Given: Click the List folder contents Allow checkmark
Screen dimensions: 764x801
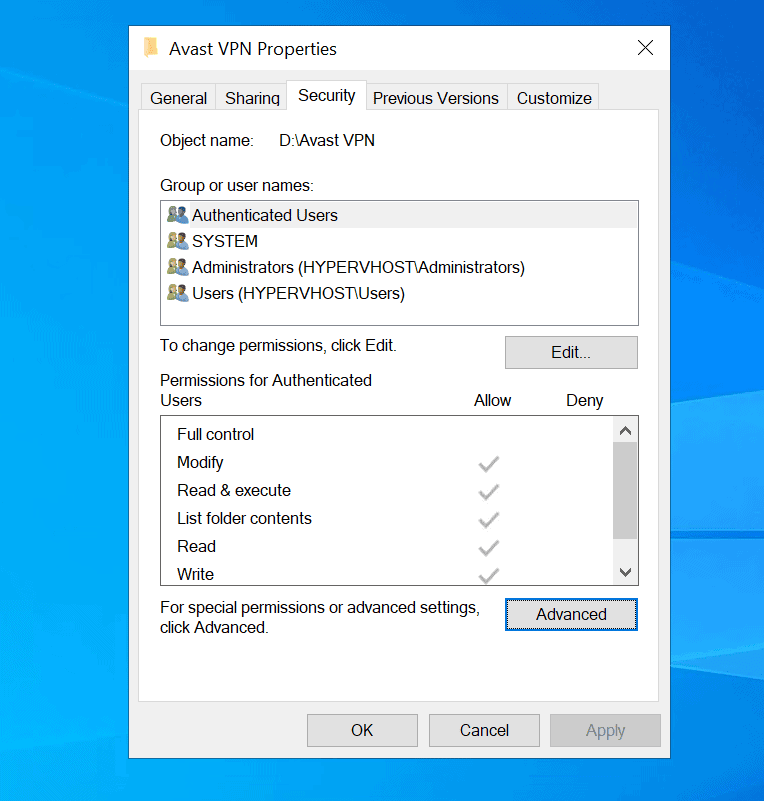Looking at the screenshot, I should 488,520.
